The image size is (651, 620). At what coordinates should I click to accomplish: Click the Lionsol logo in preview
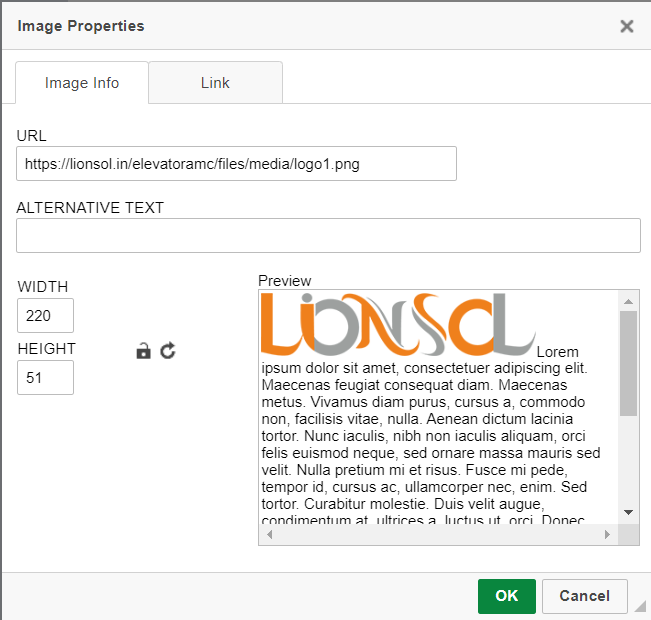398,324
